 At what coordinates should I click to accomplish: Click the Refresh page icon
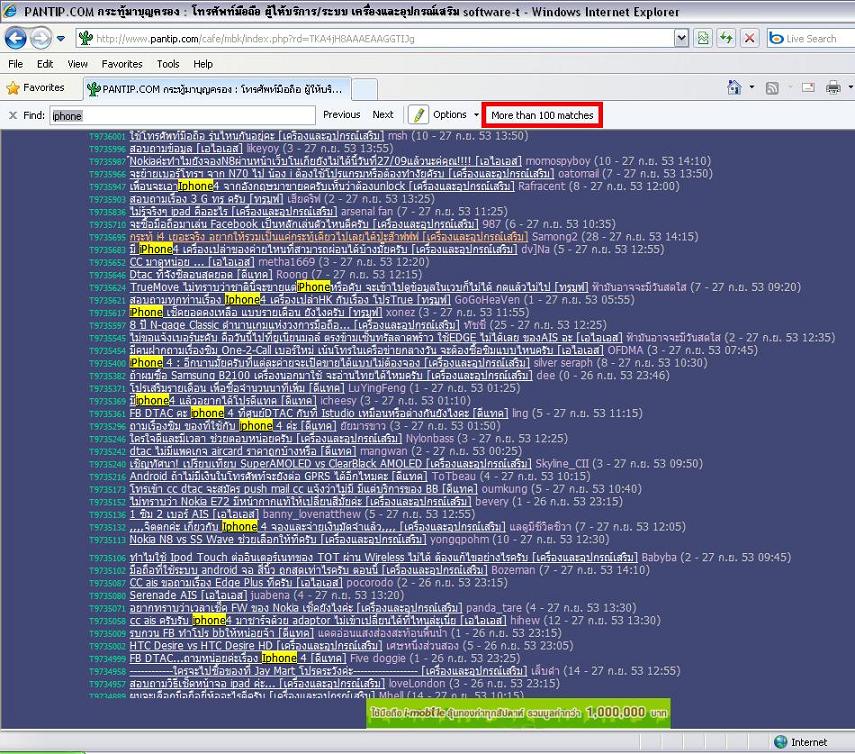coord(726,39)
